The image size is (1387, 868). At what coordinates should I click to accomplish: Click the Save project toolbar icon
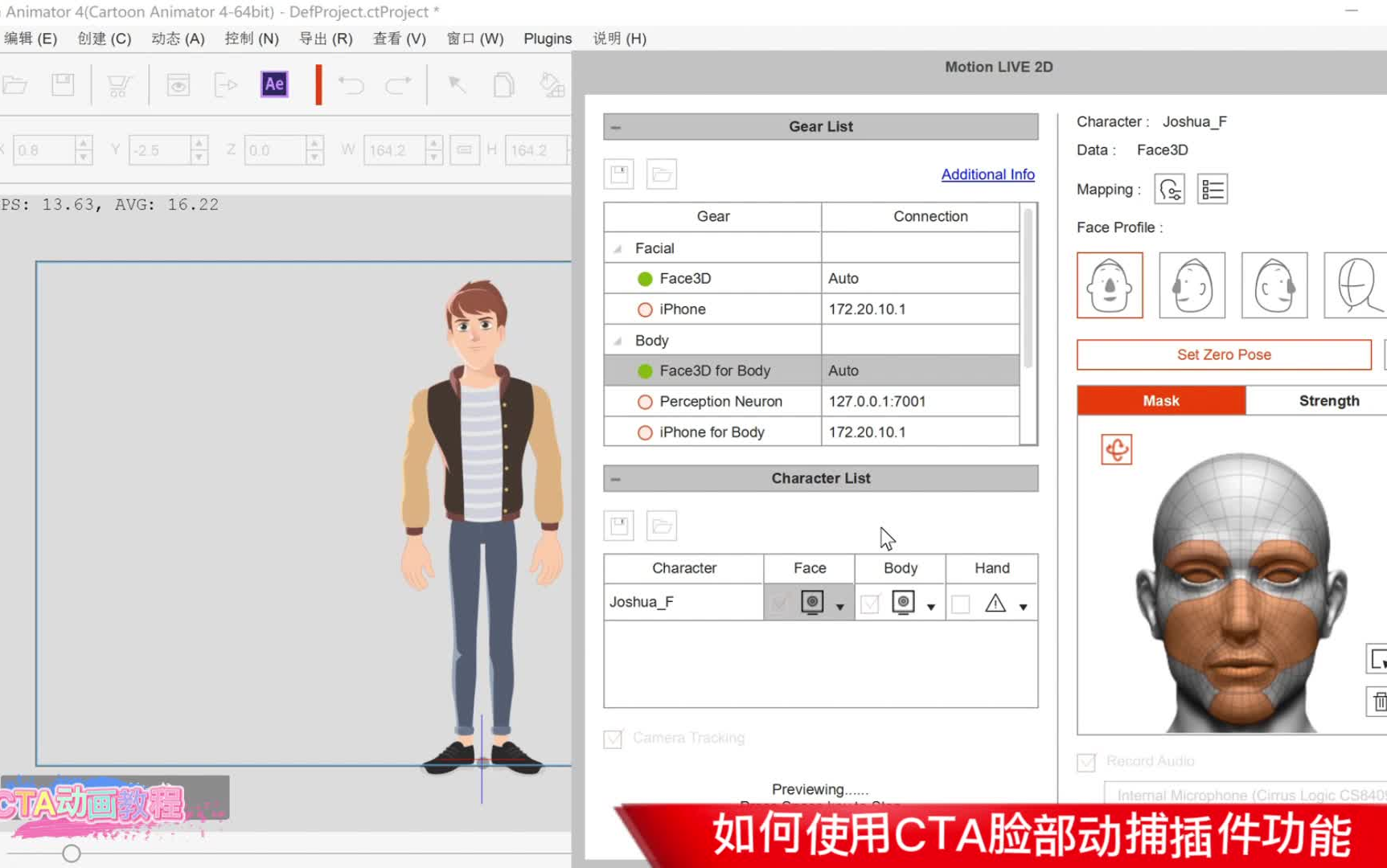(x=63, y=84)
